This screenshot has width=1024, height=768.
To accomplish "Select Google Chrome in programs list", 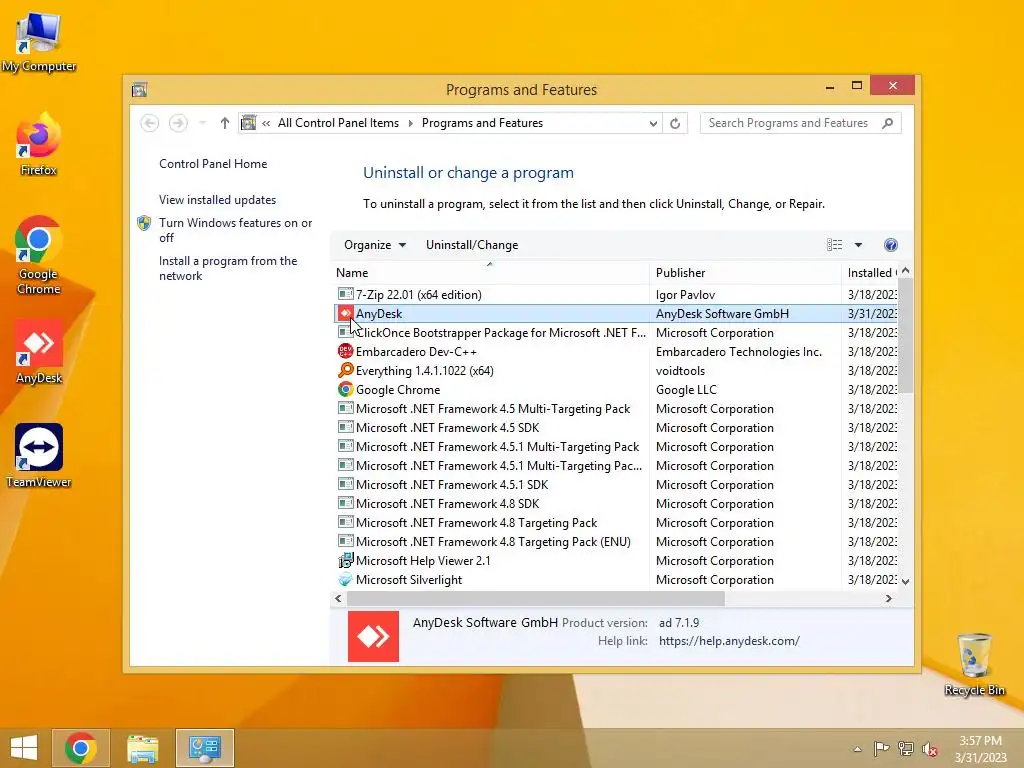I will click(x=616, y=389).
